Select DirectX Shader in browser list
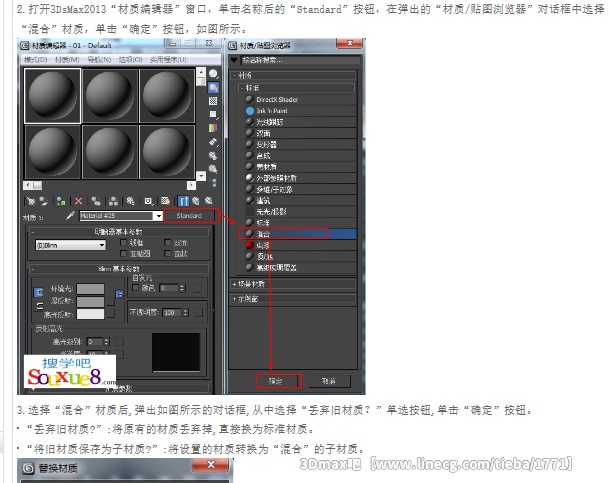Viewport: 612px width, 483px height. [x=298, y=100]
